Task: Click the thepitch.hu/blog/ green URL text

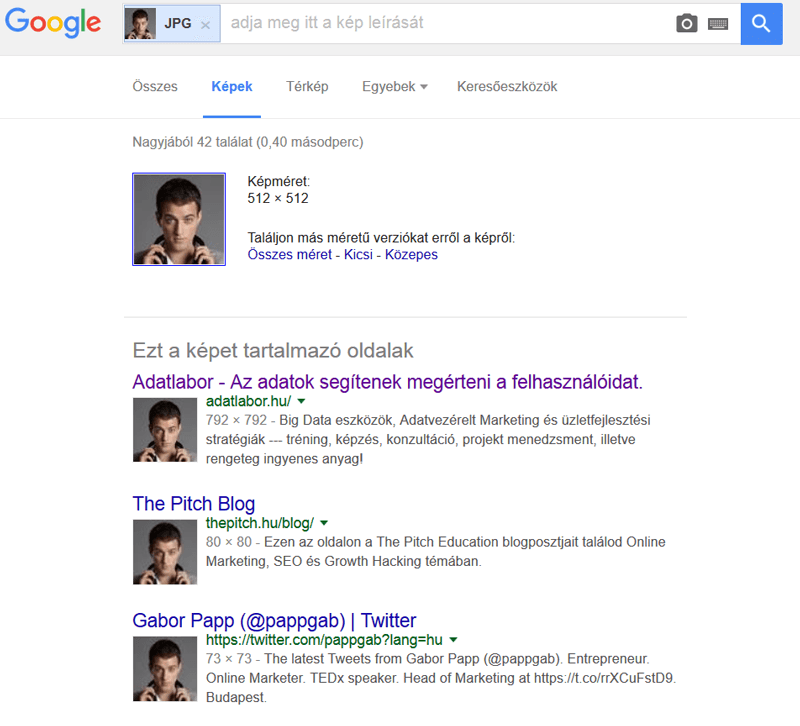Action: coord(260,523)
